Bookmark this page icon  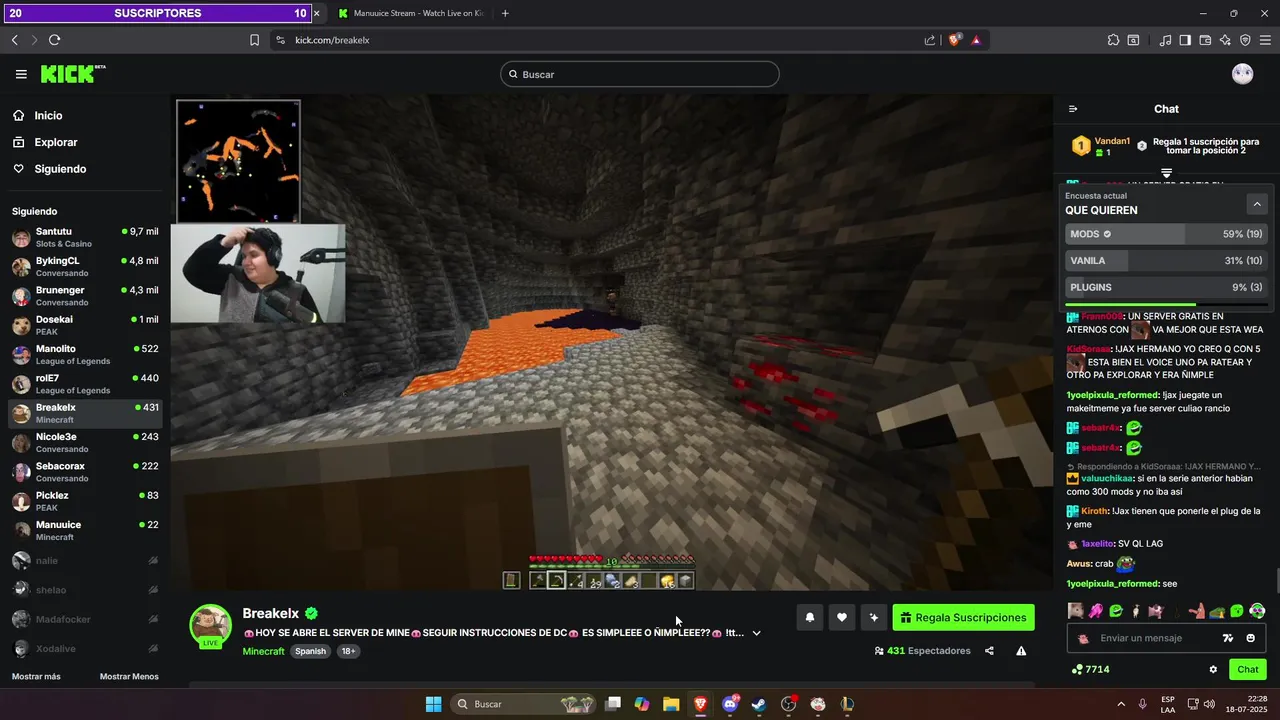point(254,40)
